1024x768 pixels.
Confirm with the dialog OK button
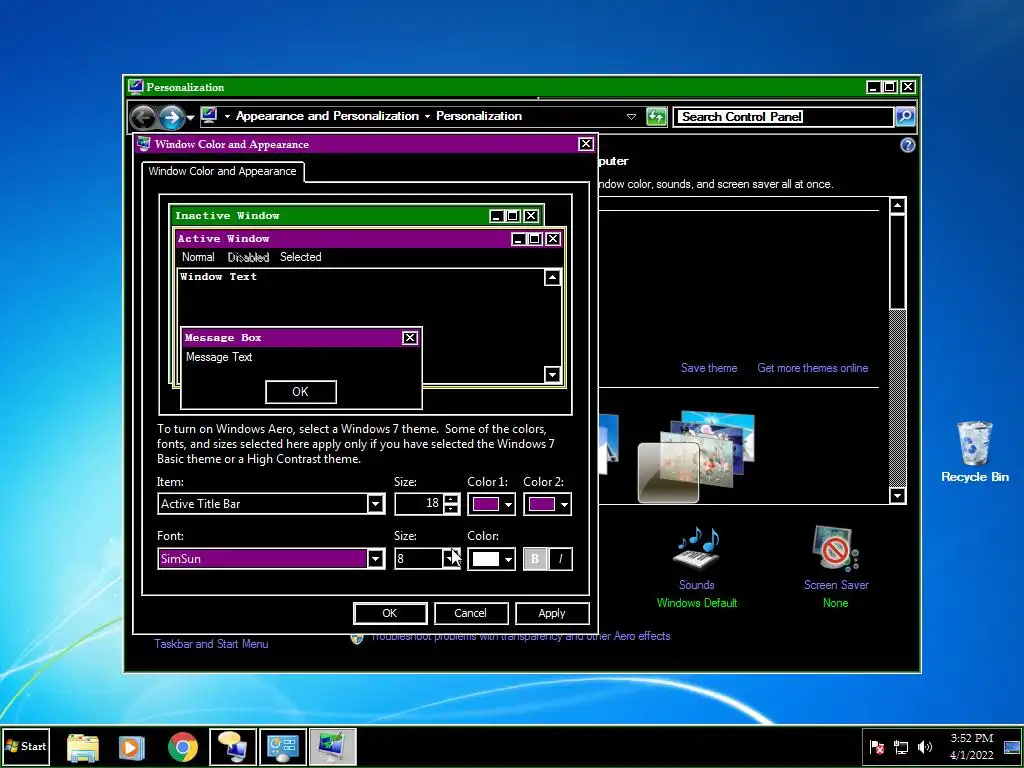click(x=390, y=613)
